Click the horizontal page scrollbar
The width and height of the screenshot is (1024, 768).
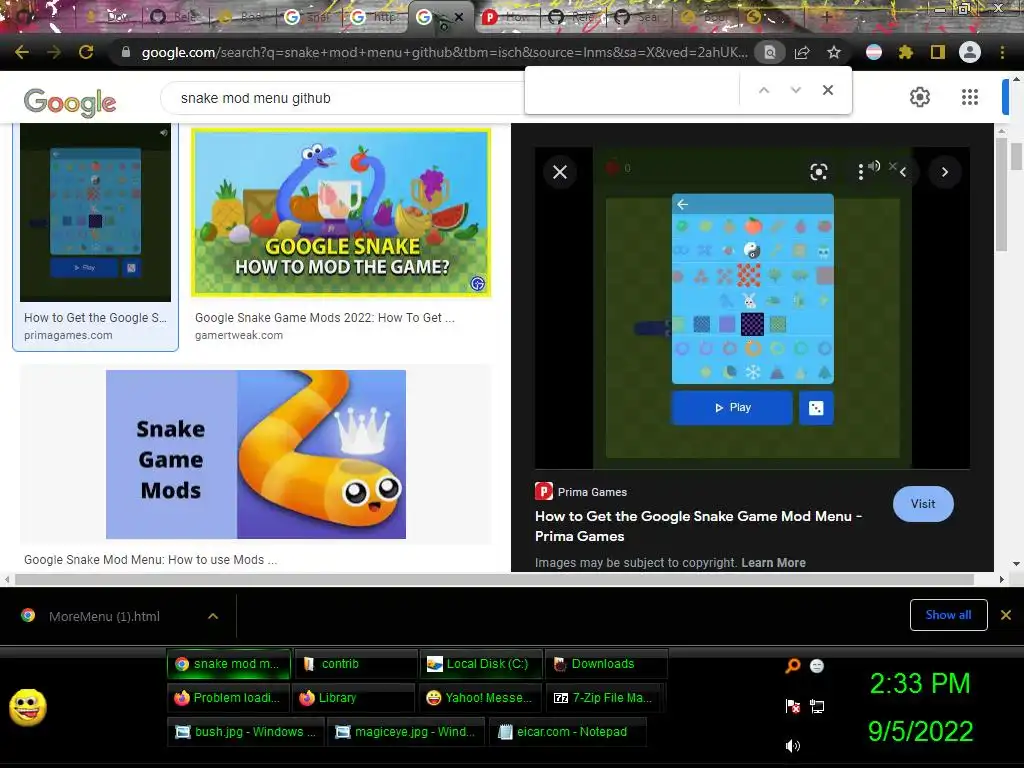pos(494,579)
